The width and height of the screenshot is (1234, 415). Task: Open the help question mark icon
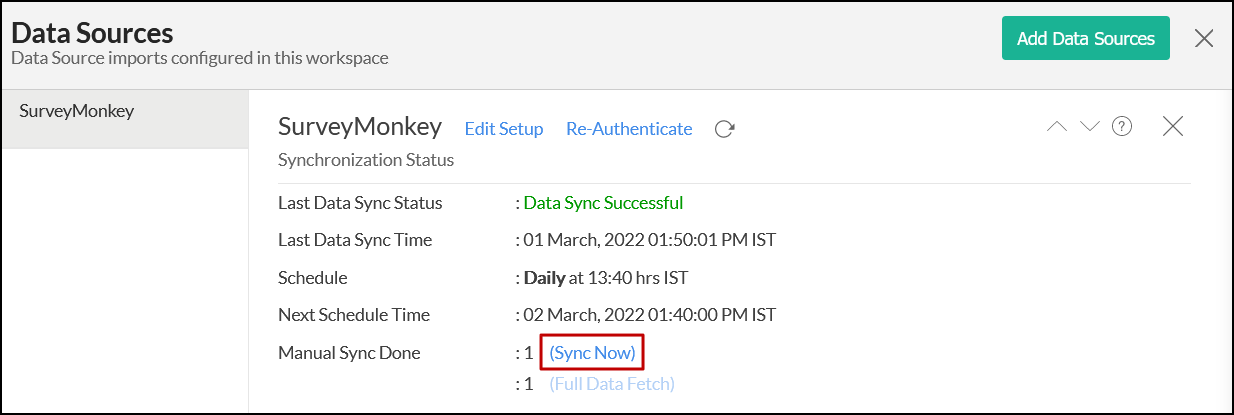(x=1122, y=126)
